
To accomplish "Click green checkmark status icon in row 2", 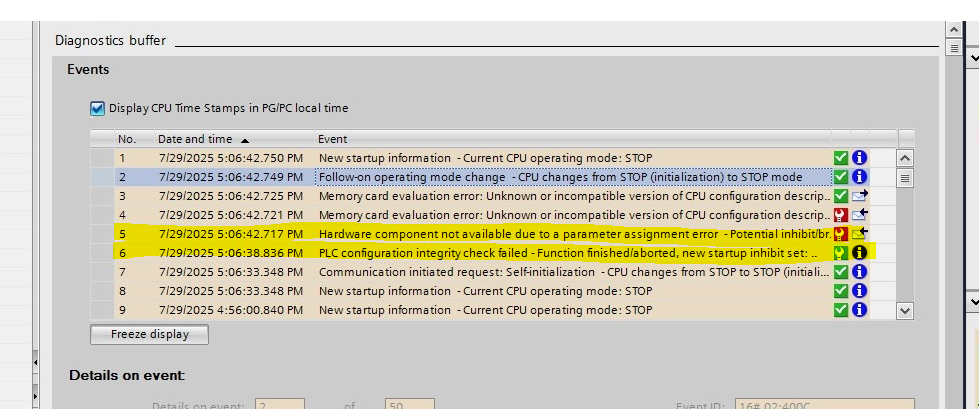I will [840, 177].
